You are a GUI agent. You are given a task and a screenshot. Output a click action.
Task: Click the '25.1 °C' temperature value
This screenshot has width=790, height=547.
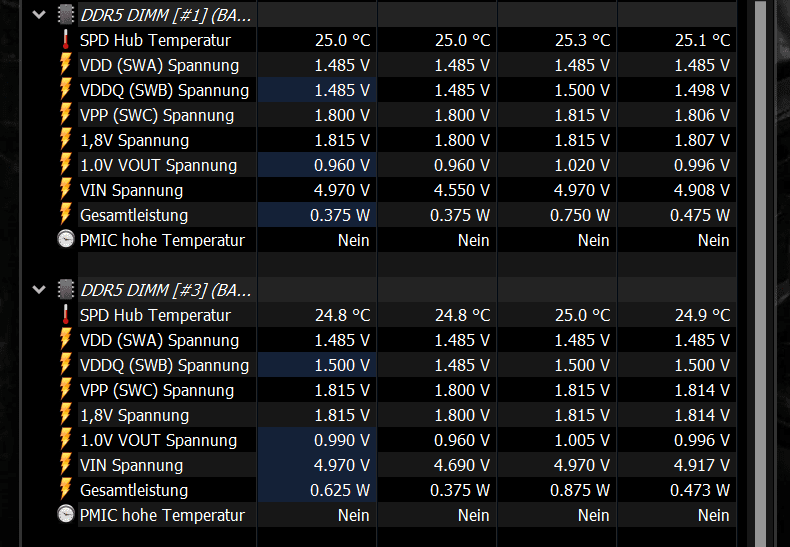click(x=702, y=40)
